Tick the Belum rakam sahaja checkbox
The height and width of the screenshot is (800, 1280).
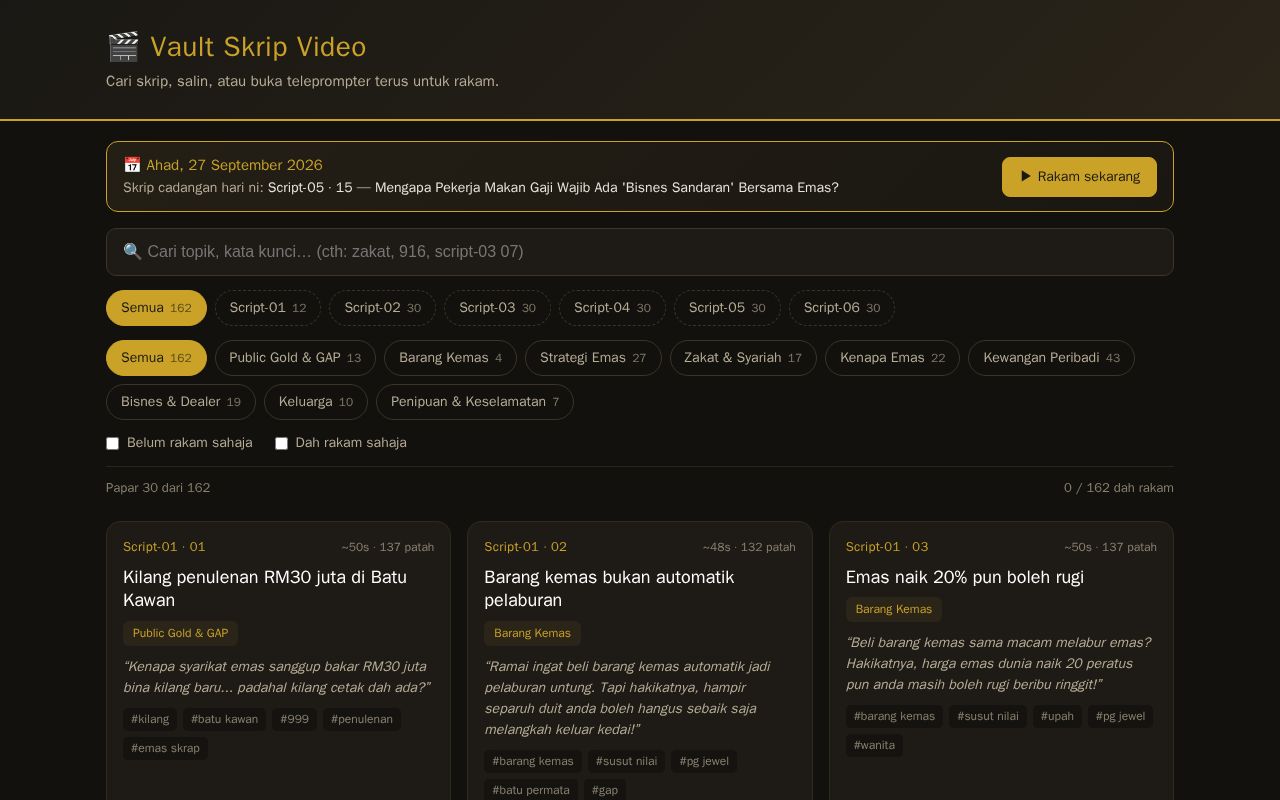(113, 443)
